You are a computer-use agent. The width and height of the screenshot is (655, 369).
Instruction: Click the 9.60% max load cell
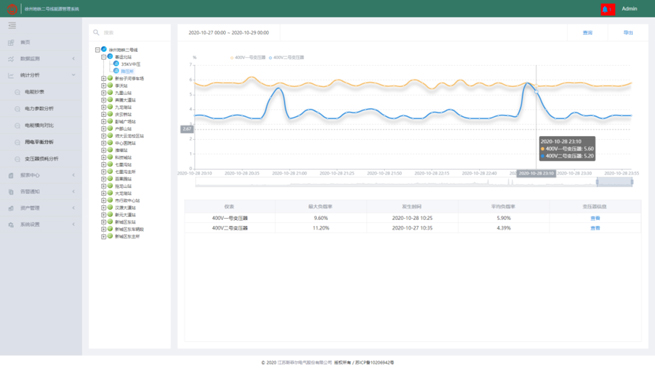click(321, 218)
